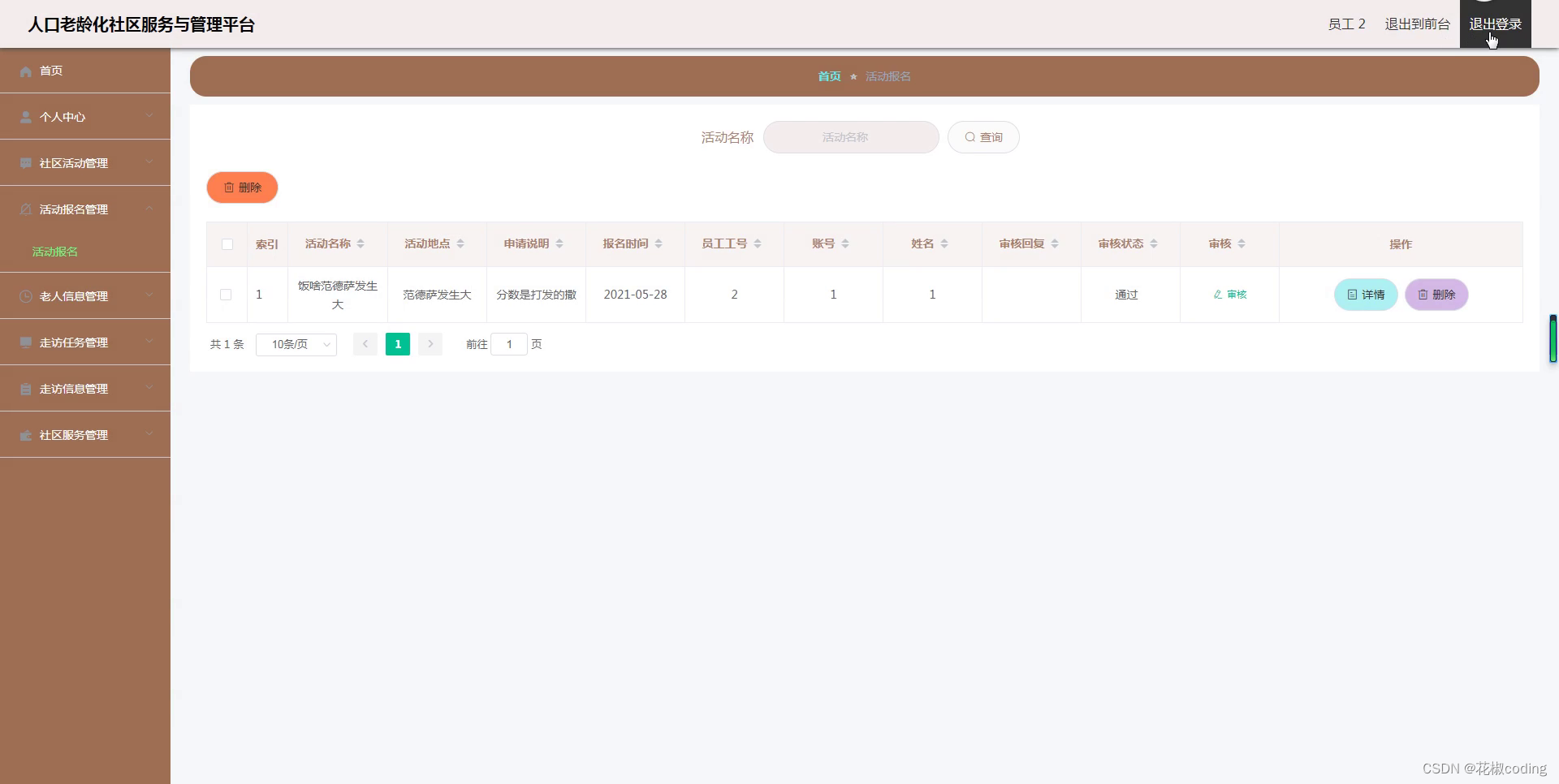Image resolution: width=1559 pixels, height=784 pixels.
Task: Click the 活动名称 search input field
Action: click(x=851, y=138)
